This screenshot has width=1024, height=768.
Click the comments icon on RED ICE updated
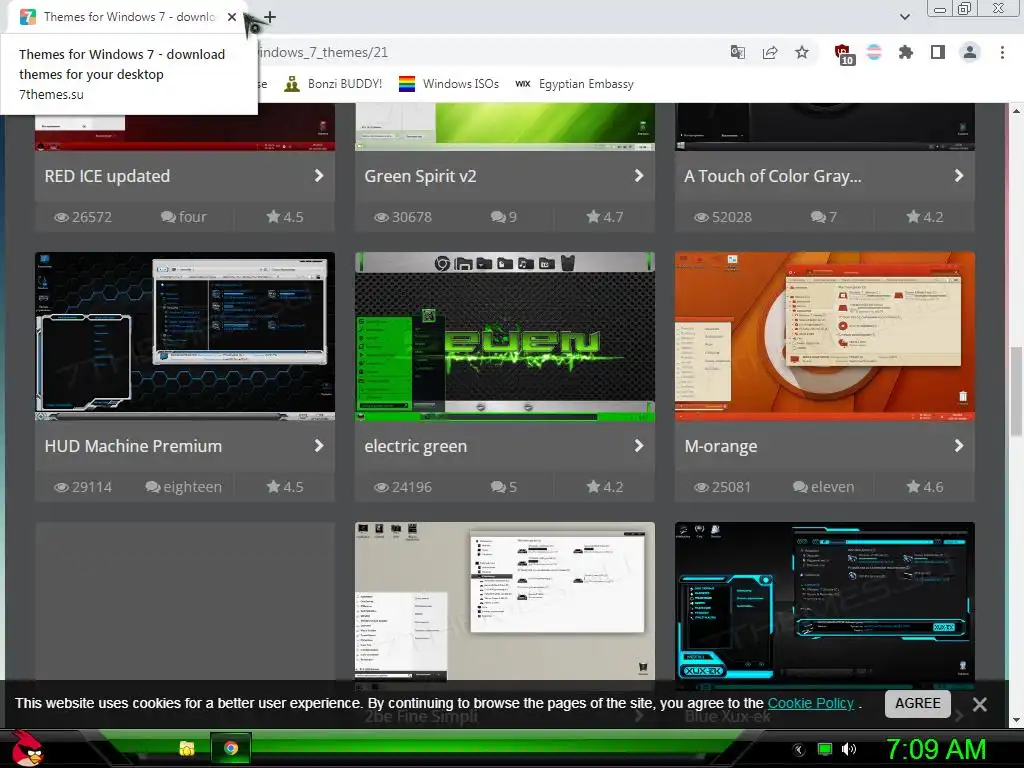[168, 217]
